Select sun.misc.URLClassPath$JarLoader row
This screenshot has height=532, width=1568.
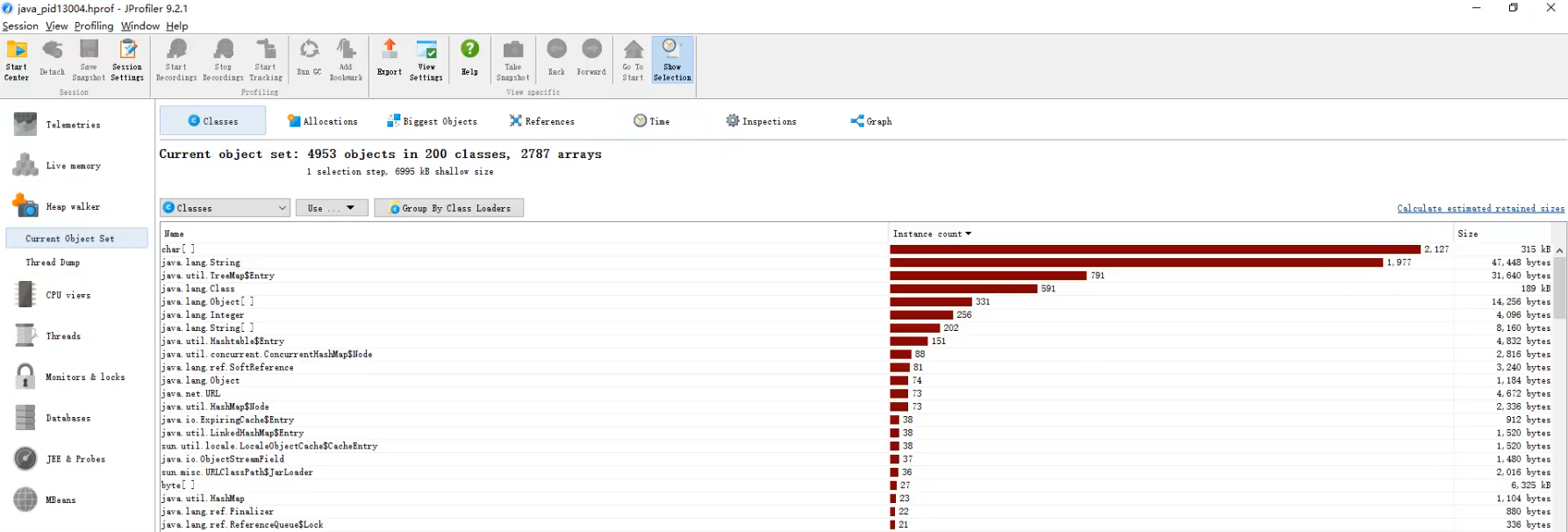pyautogui.click(x=856, y=472)
